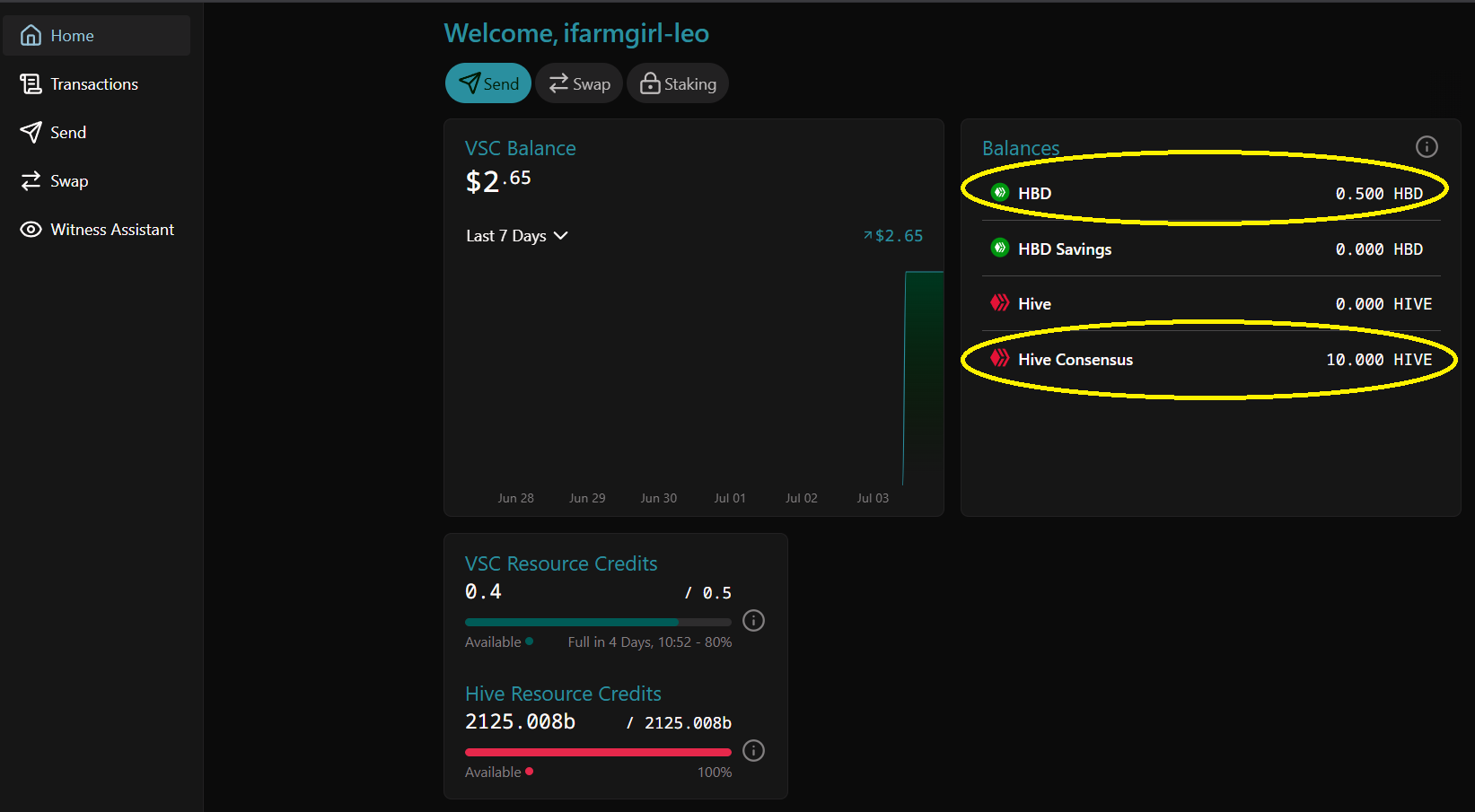Viewport: 1475px width, 812px height.
Task: Open the Last 7 Days dropdown
Action: pyautogui.click(x=517, y=236)
